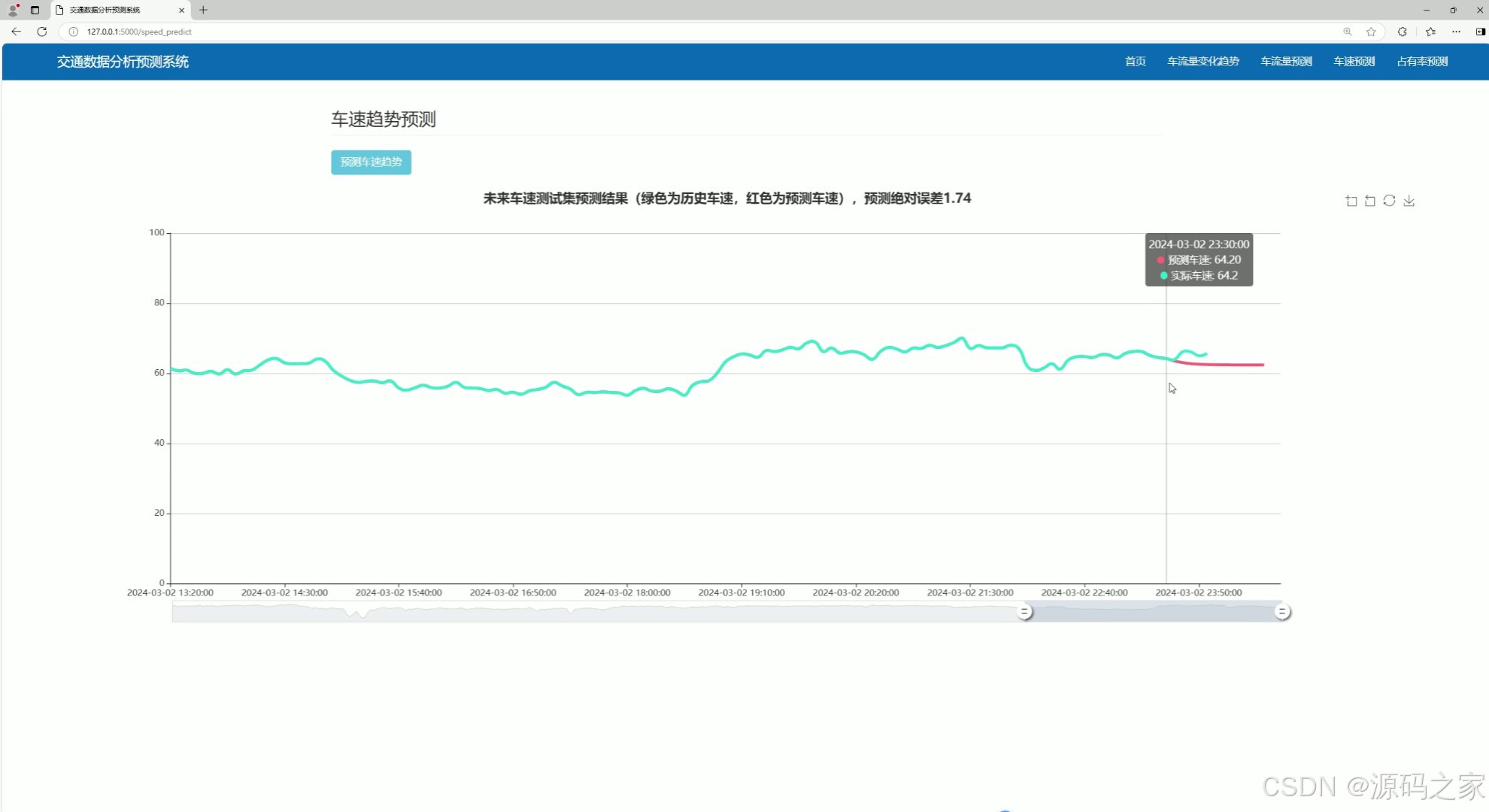Click the 交通数据分析预测系统 brand link
The width and height of the screenshot is (1489, 812).
click(123, 62)
